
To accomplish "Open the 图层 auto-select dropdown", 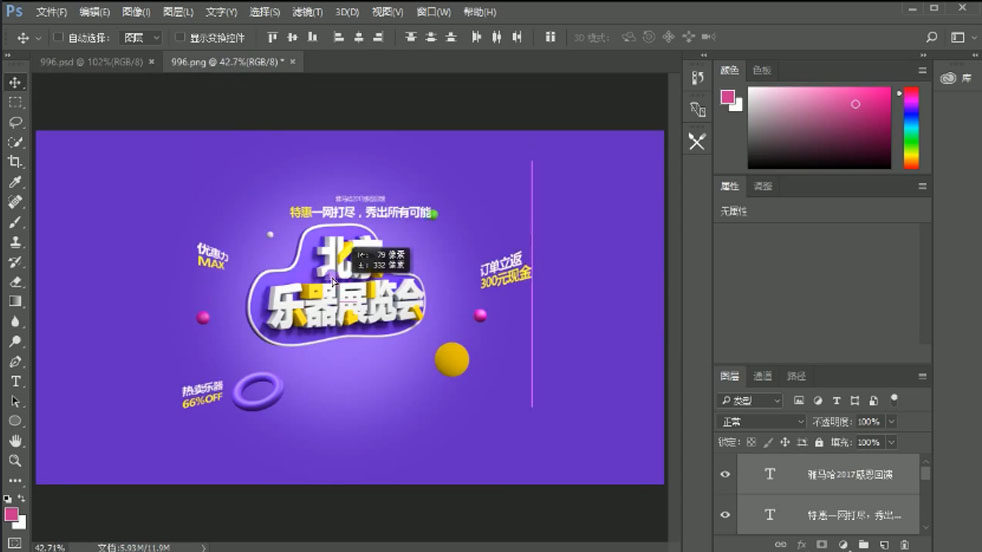I will tap(140, 38).
